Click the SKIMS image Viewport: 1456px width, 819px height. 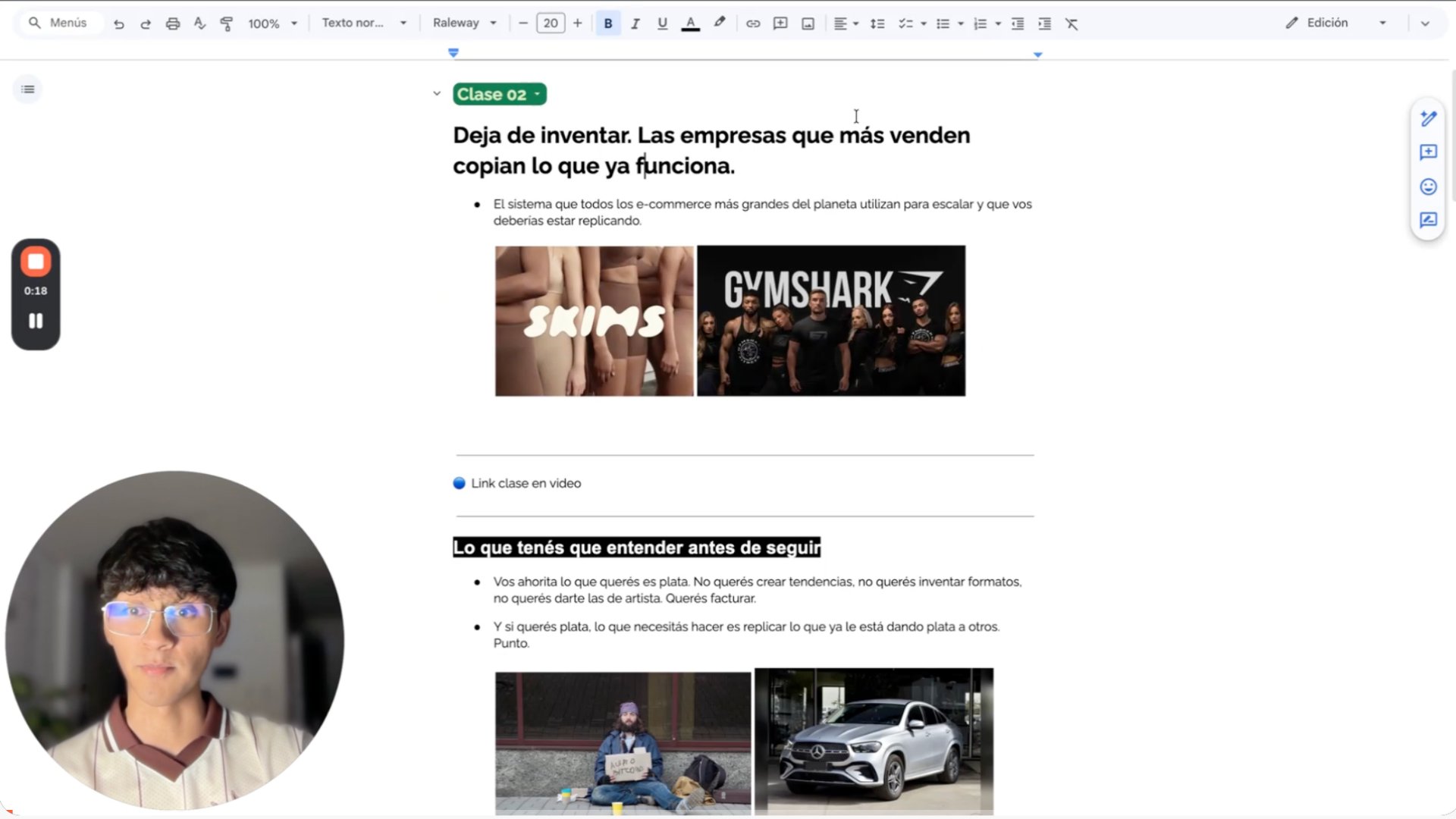coord(595,321)
